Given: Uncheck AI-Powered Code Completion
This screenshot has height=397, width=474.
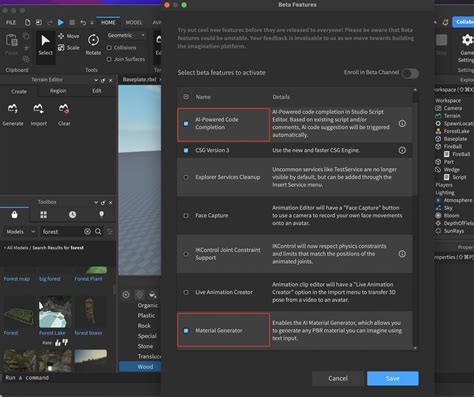Looking at the screenshot, I should click(x=186, y=124).
